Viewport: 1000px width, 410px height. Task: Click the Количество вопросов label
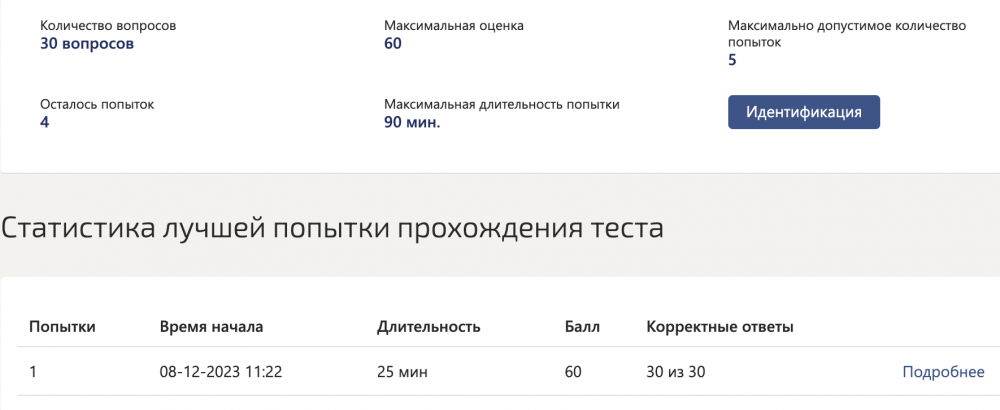[x=108, y=25]
